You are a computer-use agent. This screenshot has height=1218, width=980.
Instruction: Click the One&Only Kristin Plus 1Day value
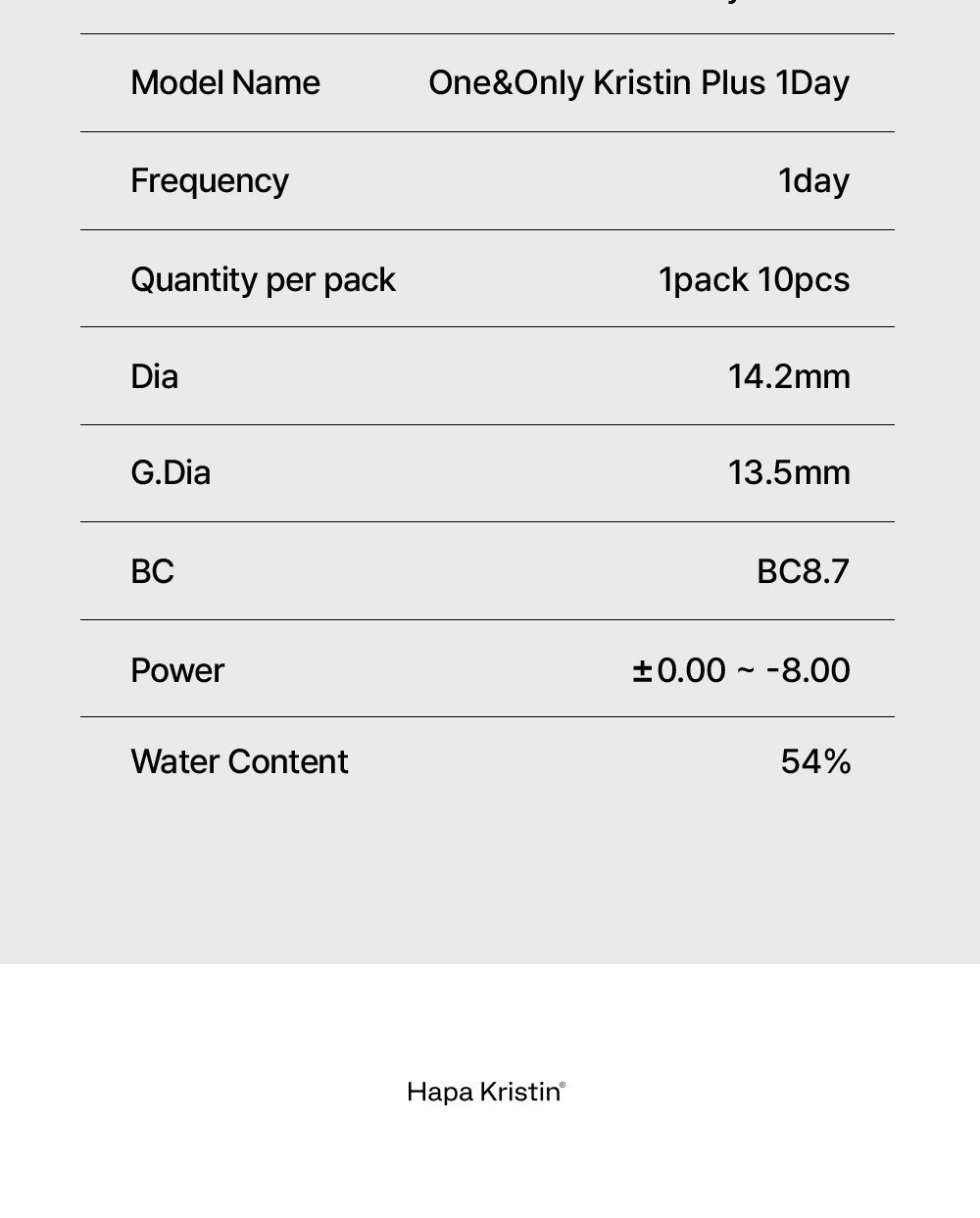639,82
